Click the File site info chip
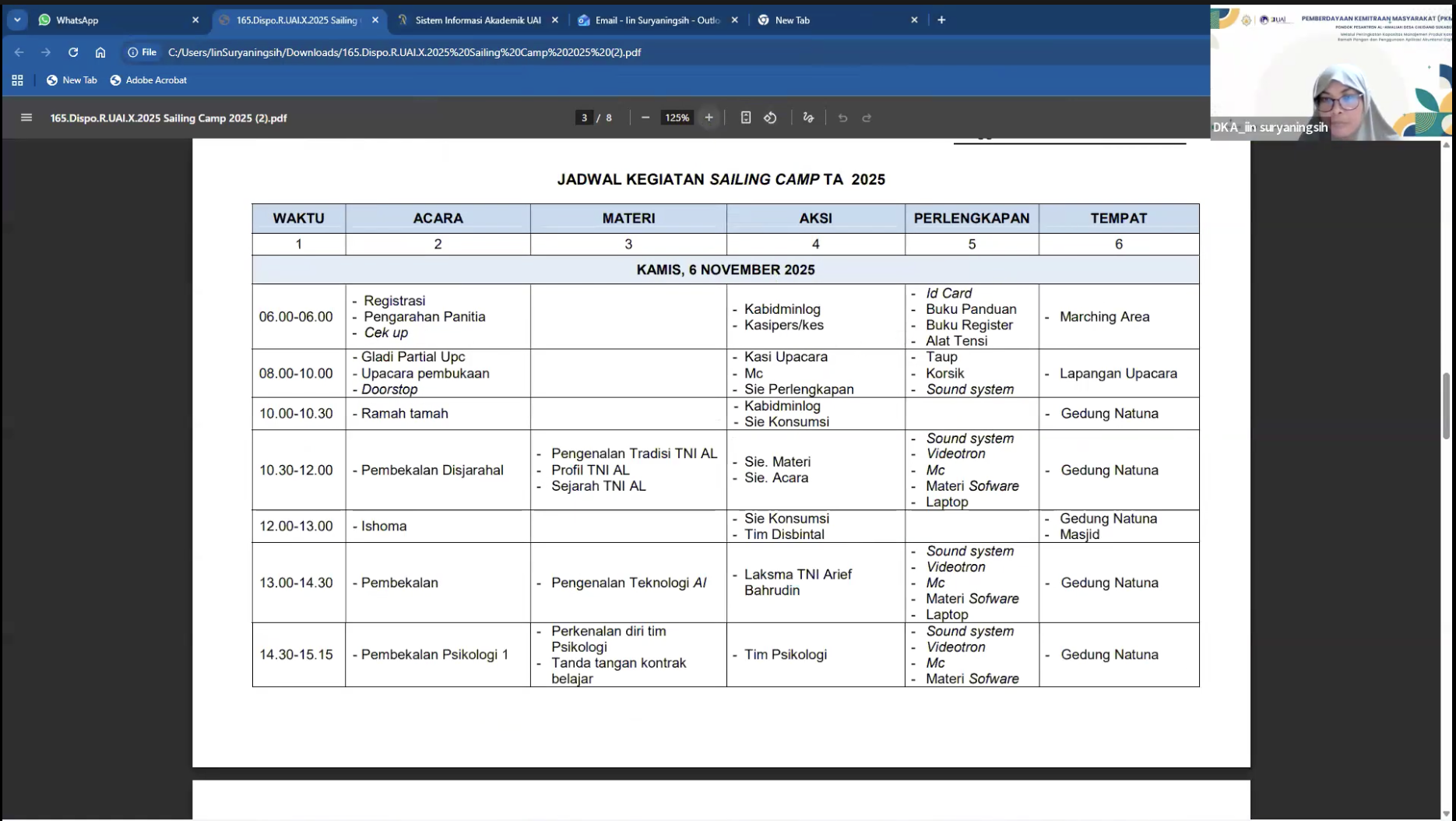The height and width of the screenshot is (821, 1456). coord(142,52)
